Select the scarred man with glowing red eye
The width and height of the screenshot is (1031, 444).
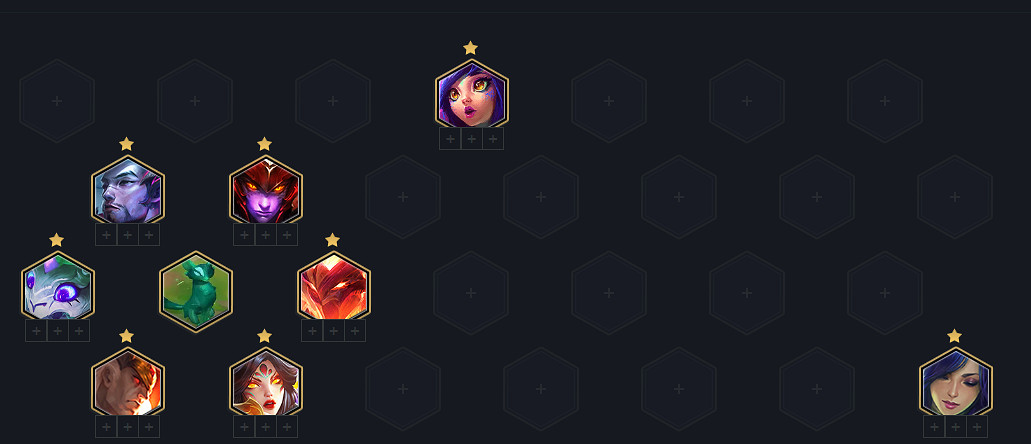point(128,382)
